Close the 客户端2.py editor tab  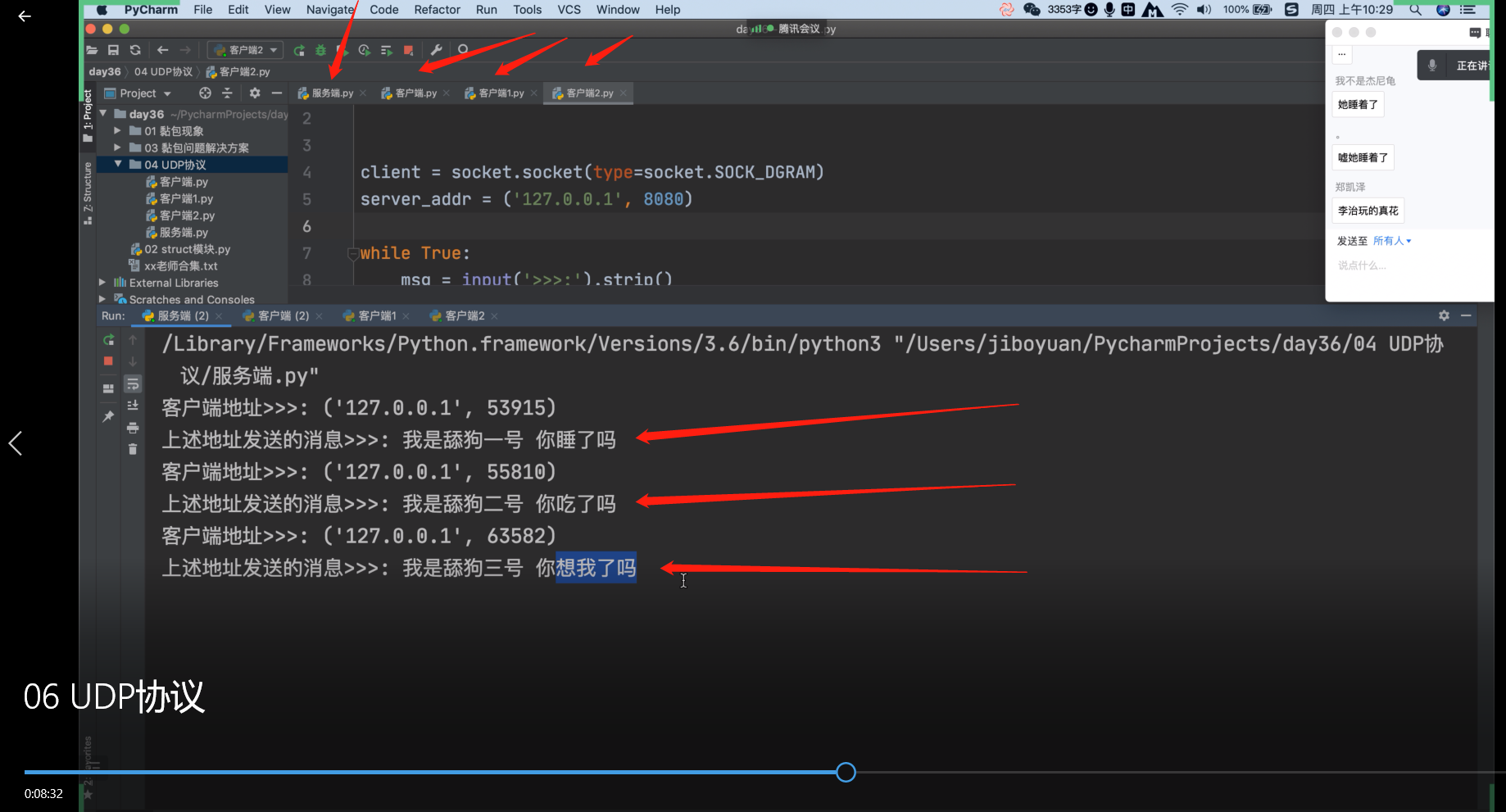pos(624,93)
